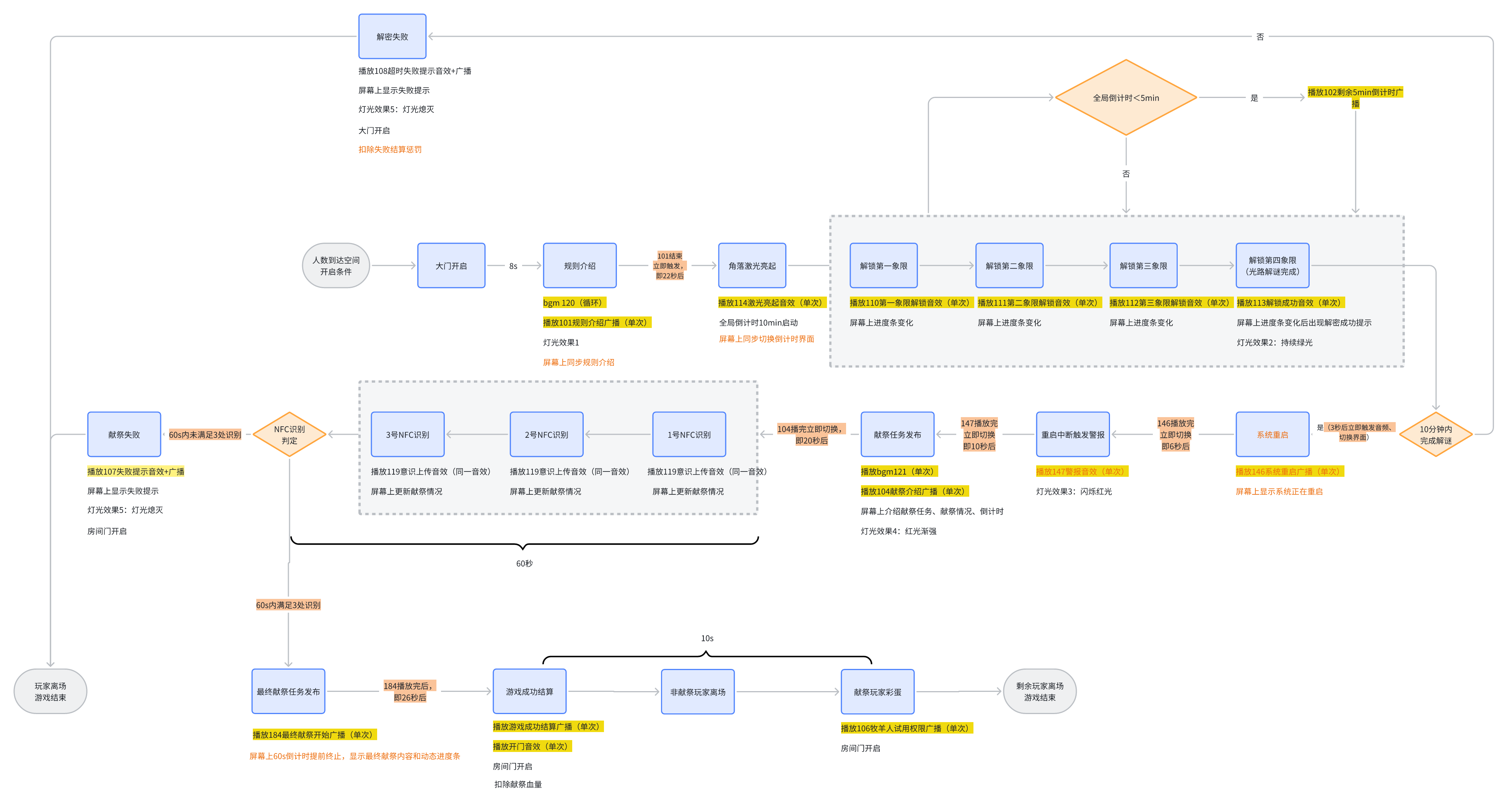Click the 屏幕上同步规则介绍 orange text
Screen dimensions: 1512x804
pyautogui.click(x=579, y=362)
